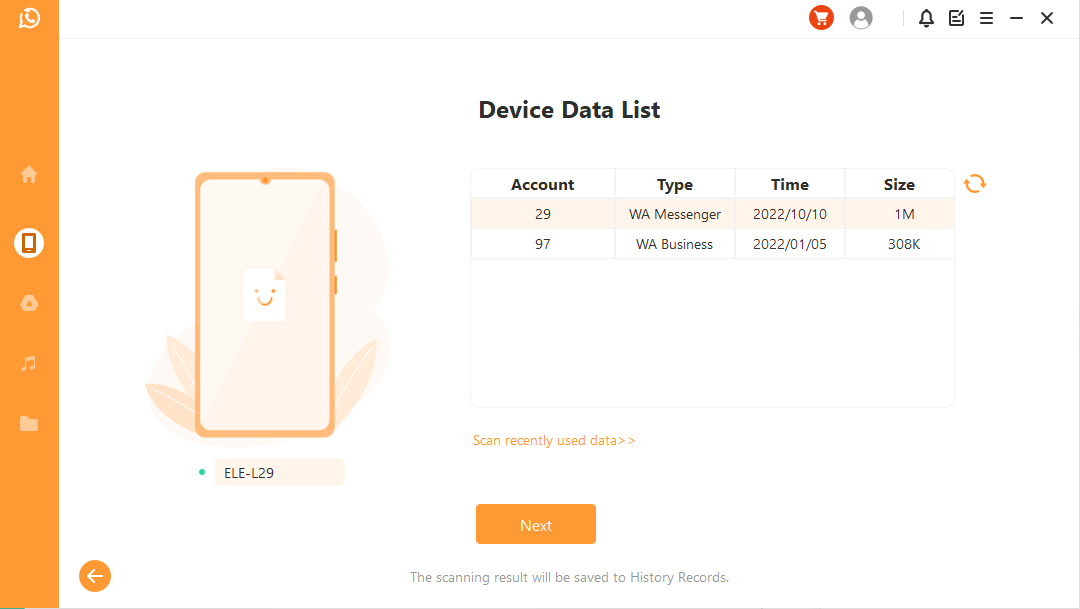Viewport: 1080px width, 609px height.
Task: Go back with the arrow button
Action: pyautogui.click(x=95, y=576)
